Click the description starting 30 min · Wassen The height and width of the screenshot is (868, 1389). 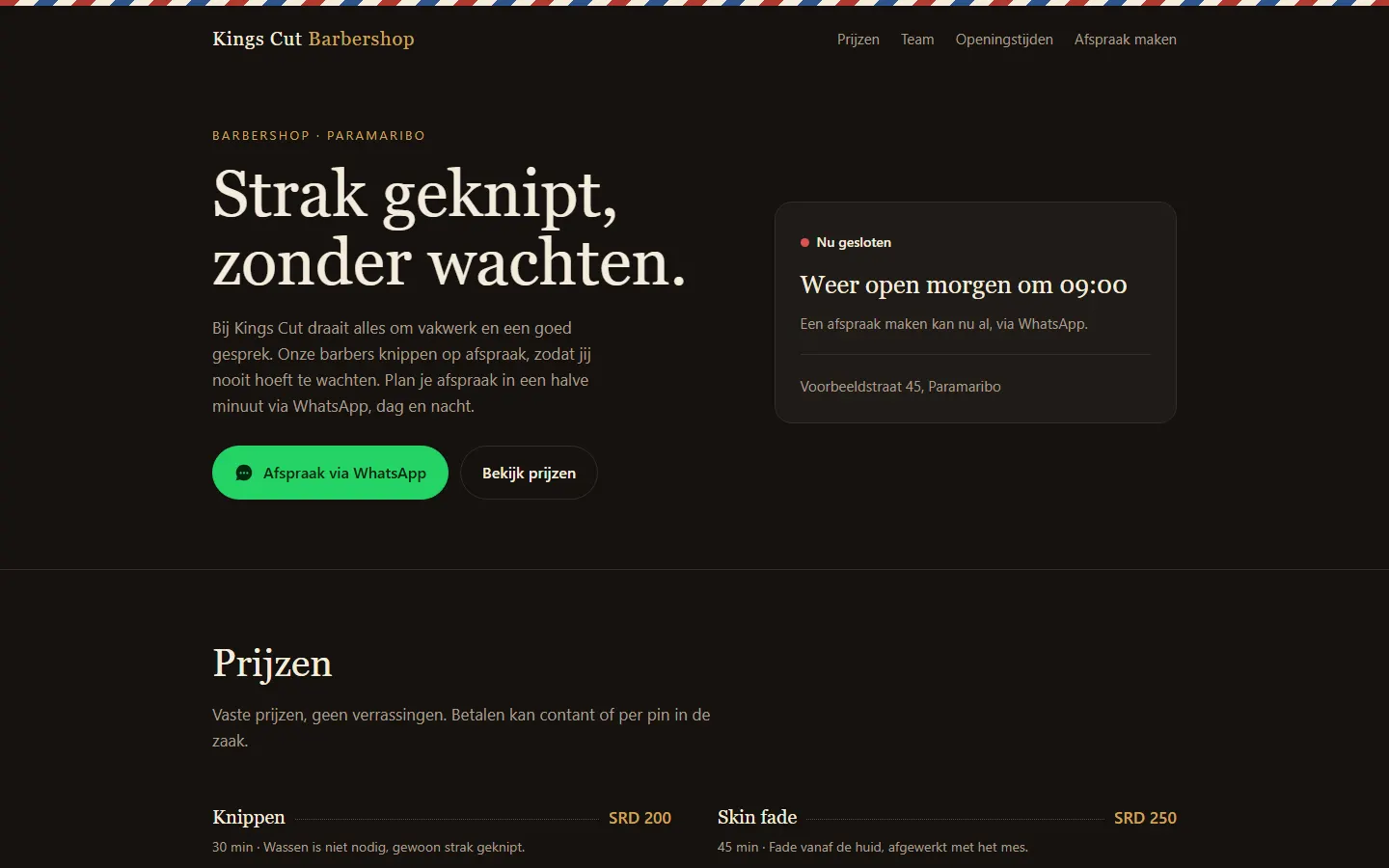pos(368,848)
